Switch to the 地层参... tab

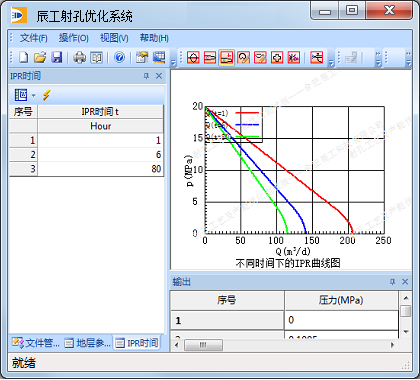point(88,343)
